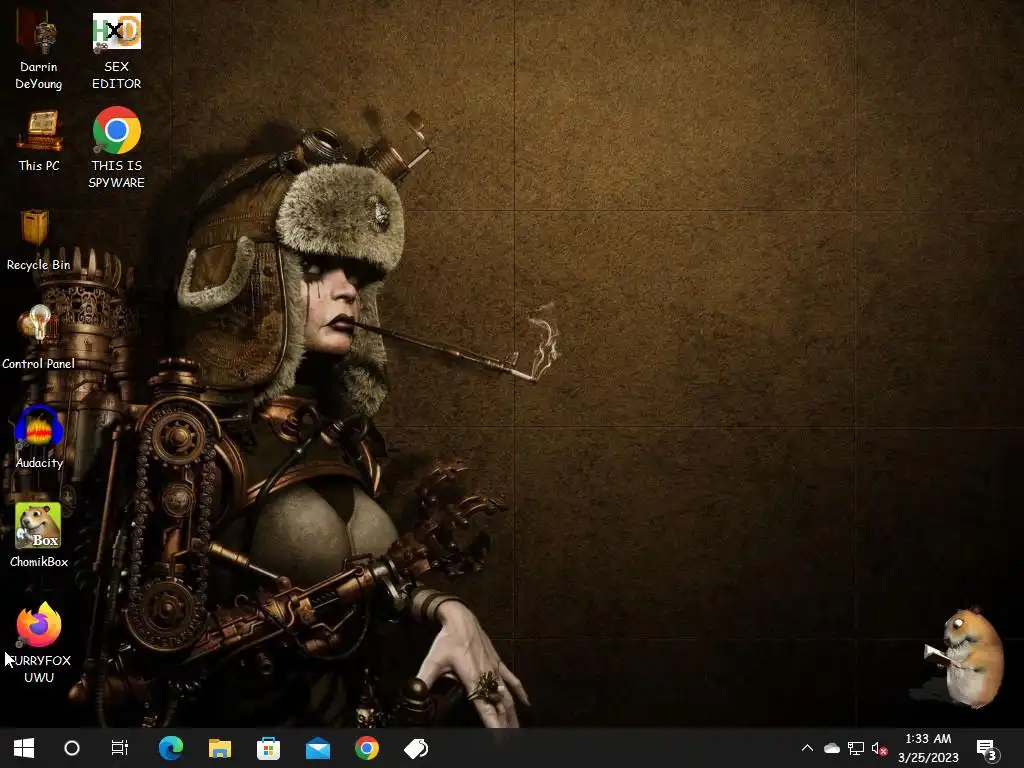Open OneDrive cloud tray icon
Image resolution: width=1024 pixels, height=768 pixels.
point(831,748)
